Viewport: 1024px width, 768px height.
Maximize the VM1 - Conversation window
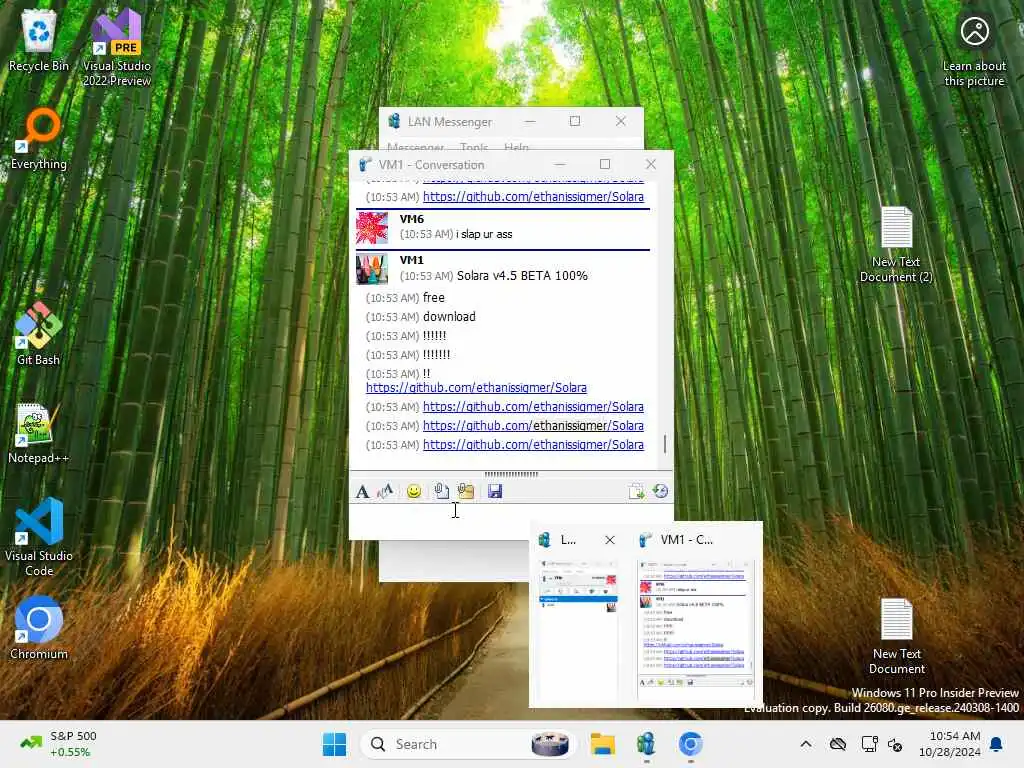(x=605, y=164)
